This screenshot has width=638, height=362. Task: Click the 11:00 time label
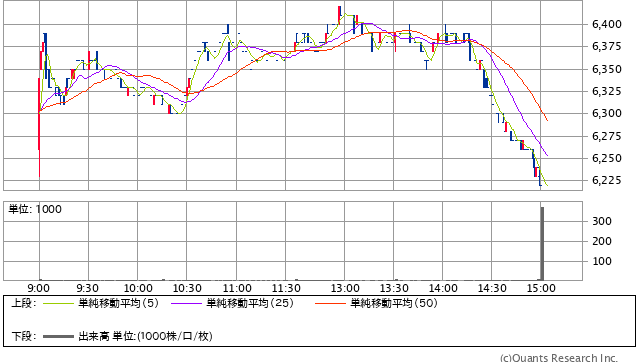237,288
